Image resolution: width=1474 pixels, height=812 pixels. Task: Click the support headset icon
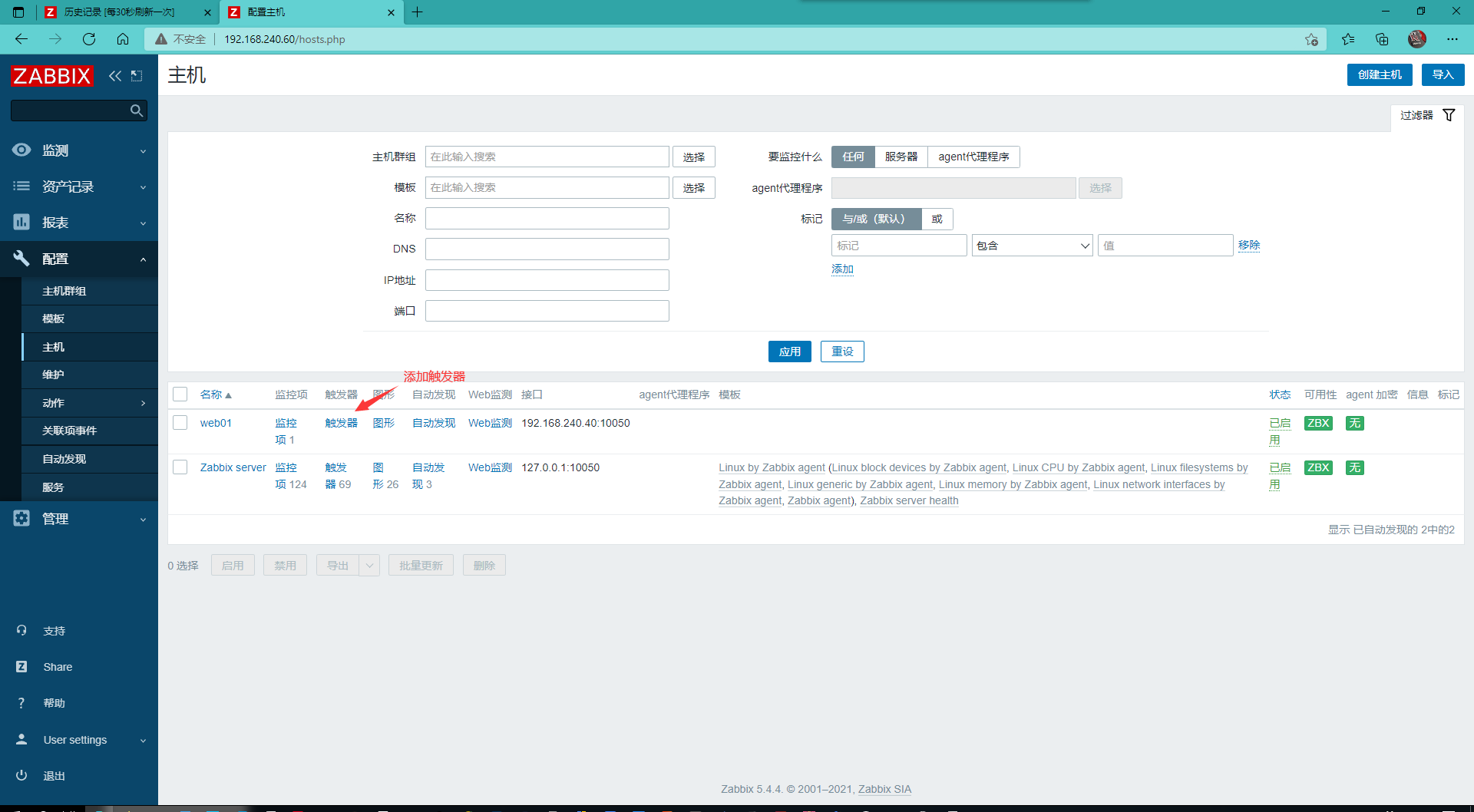[21, 630]
